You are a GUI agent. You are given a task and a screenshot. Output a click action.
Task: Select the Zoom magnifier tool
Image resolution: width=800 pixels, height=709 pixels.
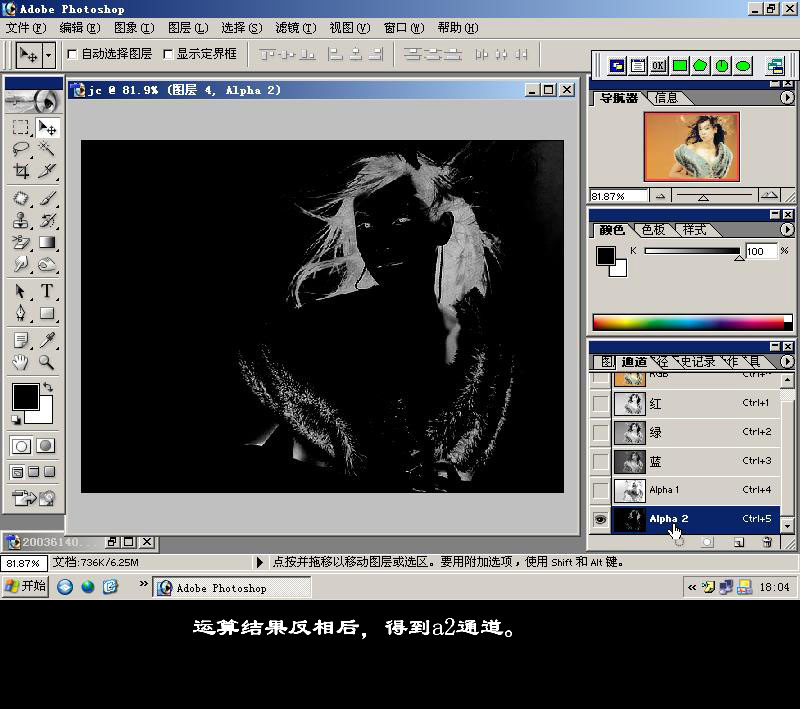click(x=47, y=362)
